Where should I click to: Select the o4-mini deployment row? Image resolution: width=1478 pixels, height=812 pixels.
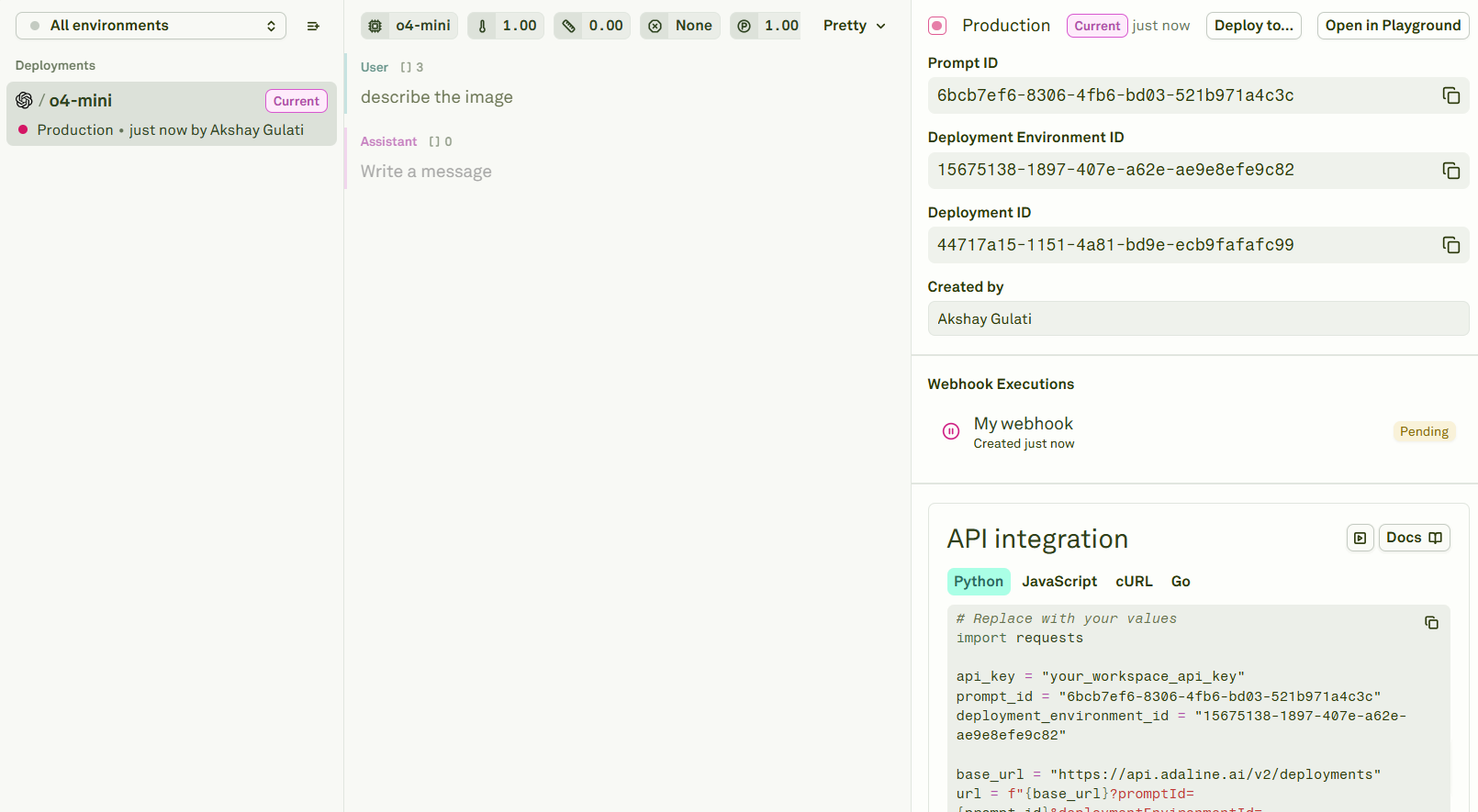172,114
